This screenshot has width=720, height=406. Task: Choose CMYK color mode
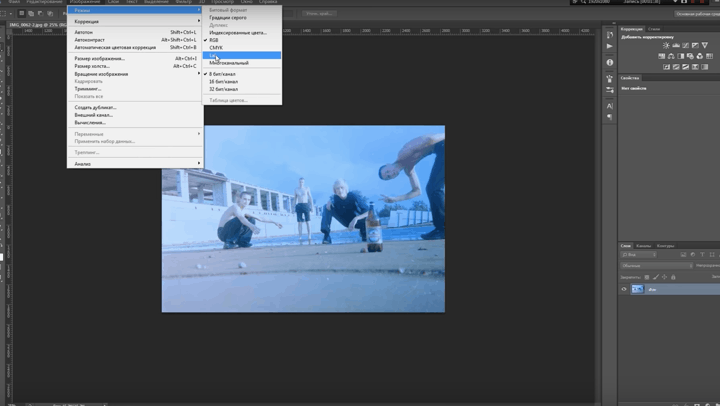[242, 47]
